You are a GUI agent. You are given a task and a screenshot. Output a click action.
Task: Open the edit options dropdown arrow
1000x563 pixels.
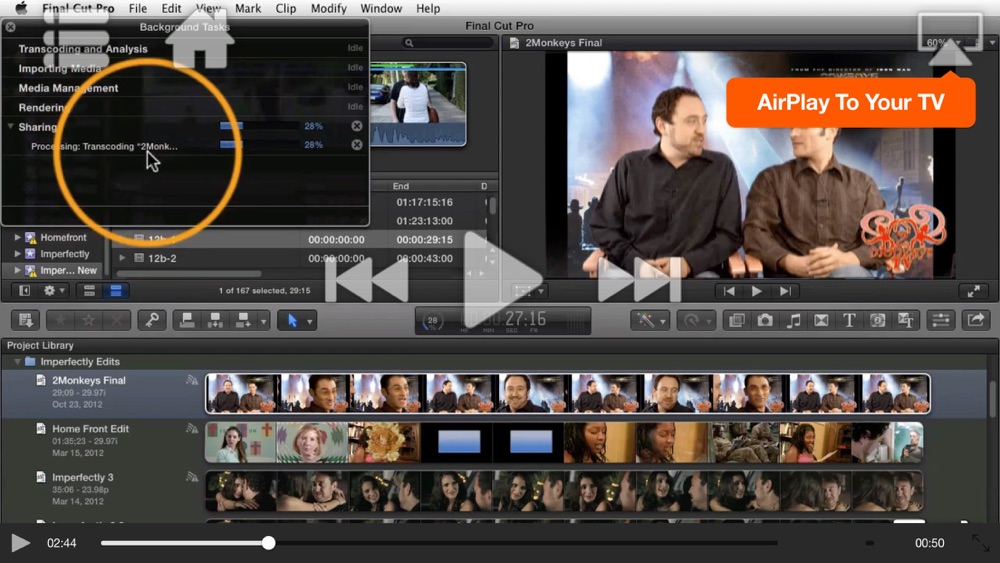[x=263, y=321]
